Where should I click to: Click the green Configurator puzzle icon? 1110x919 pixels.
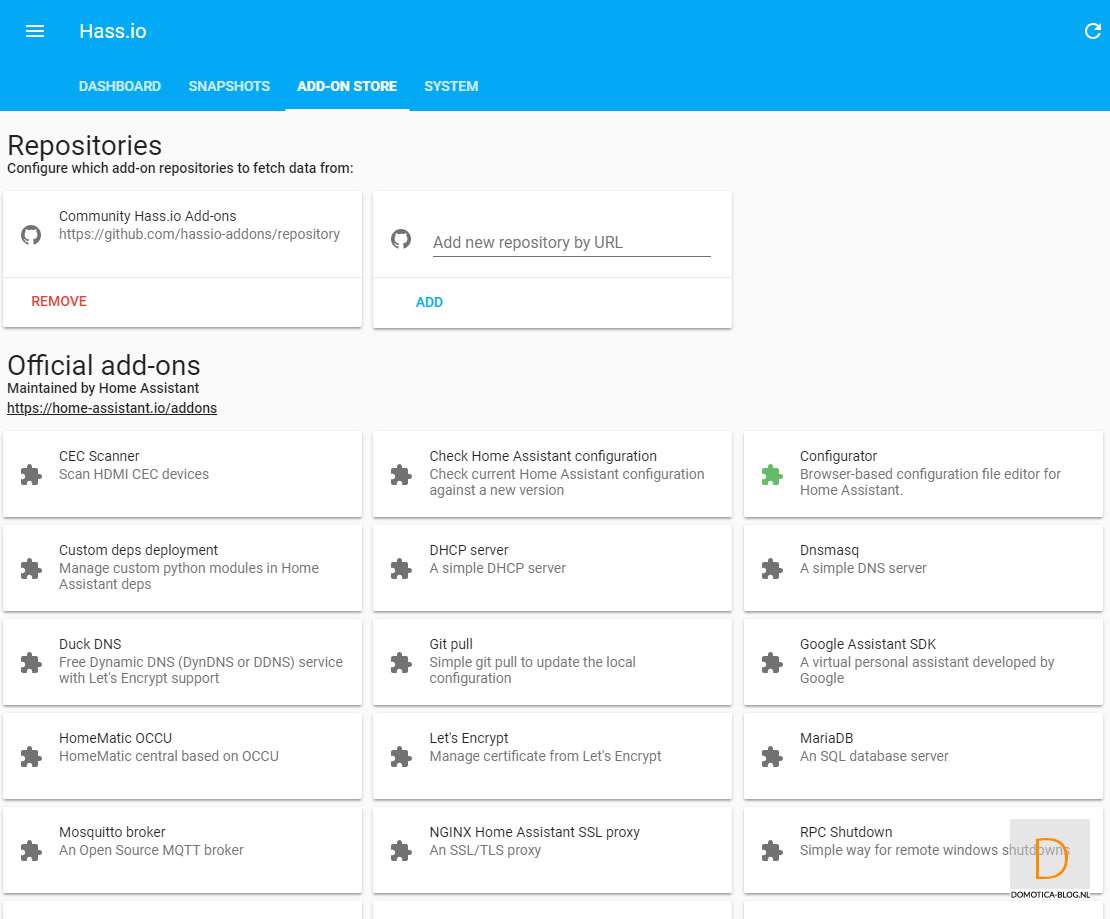pos(771,475)
